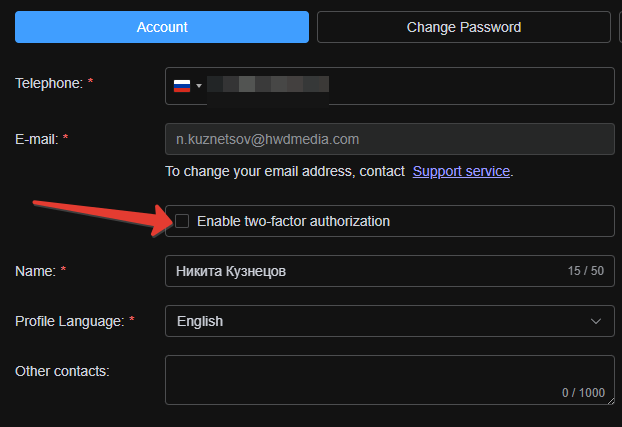Click the Russian flag icon
The width and height of the screenshot is (622, 427).
[x=182, y=86]
